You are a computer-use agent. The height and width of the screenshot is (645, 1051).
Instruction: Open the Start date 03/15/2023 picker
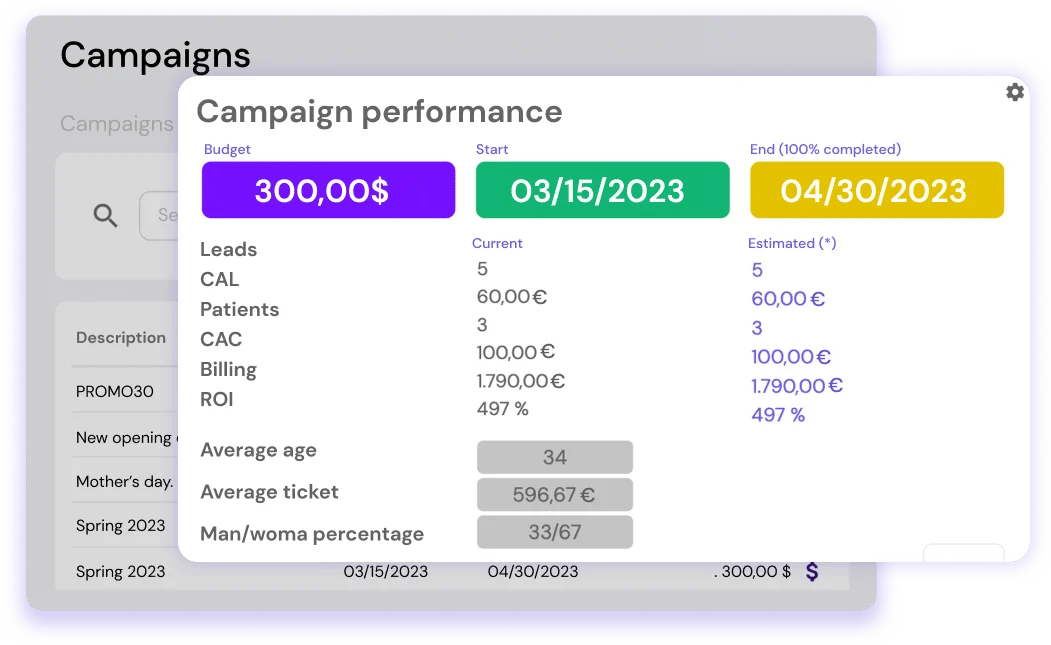point(602,189)
